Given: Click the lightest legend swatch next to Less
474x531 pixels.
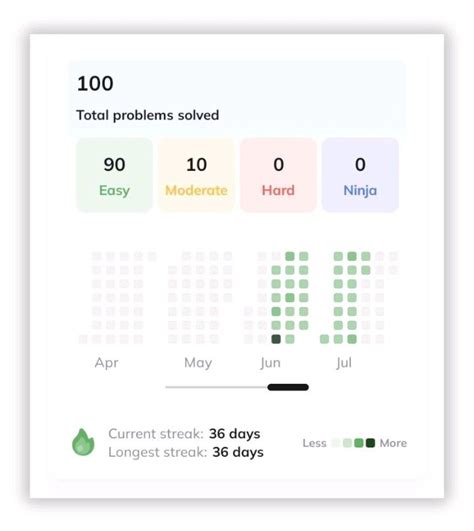Looking at the screenshot, I should [336, 443].
